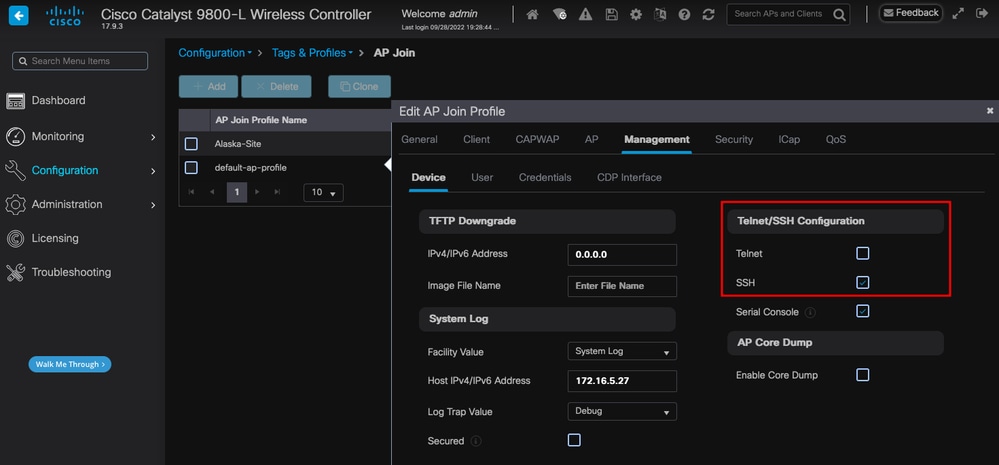Go to next page in table pagination
Viewport: 999px width, 465px height.
click(x=257, y=192)
